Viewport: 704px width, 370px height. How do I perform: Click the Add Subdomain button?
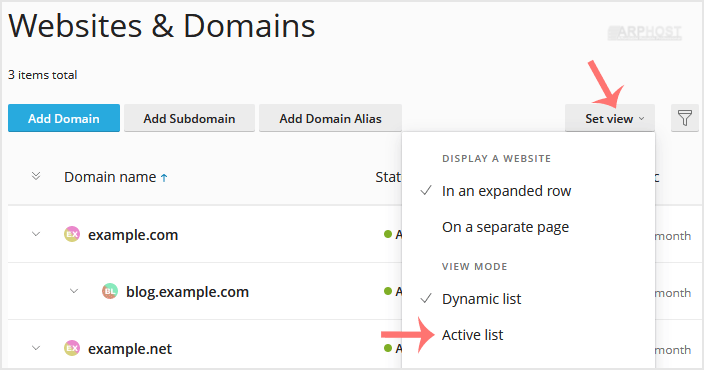click(189, 119)
